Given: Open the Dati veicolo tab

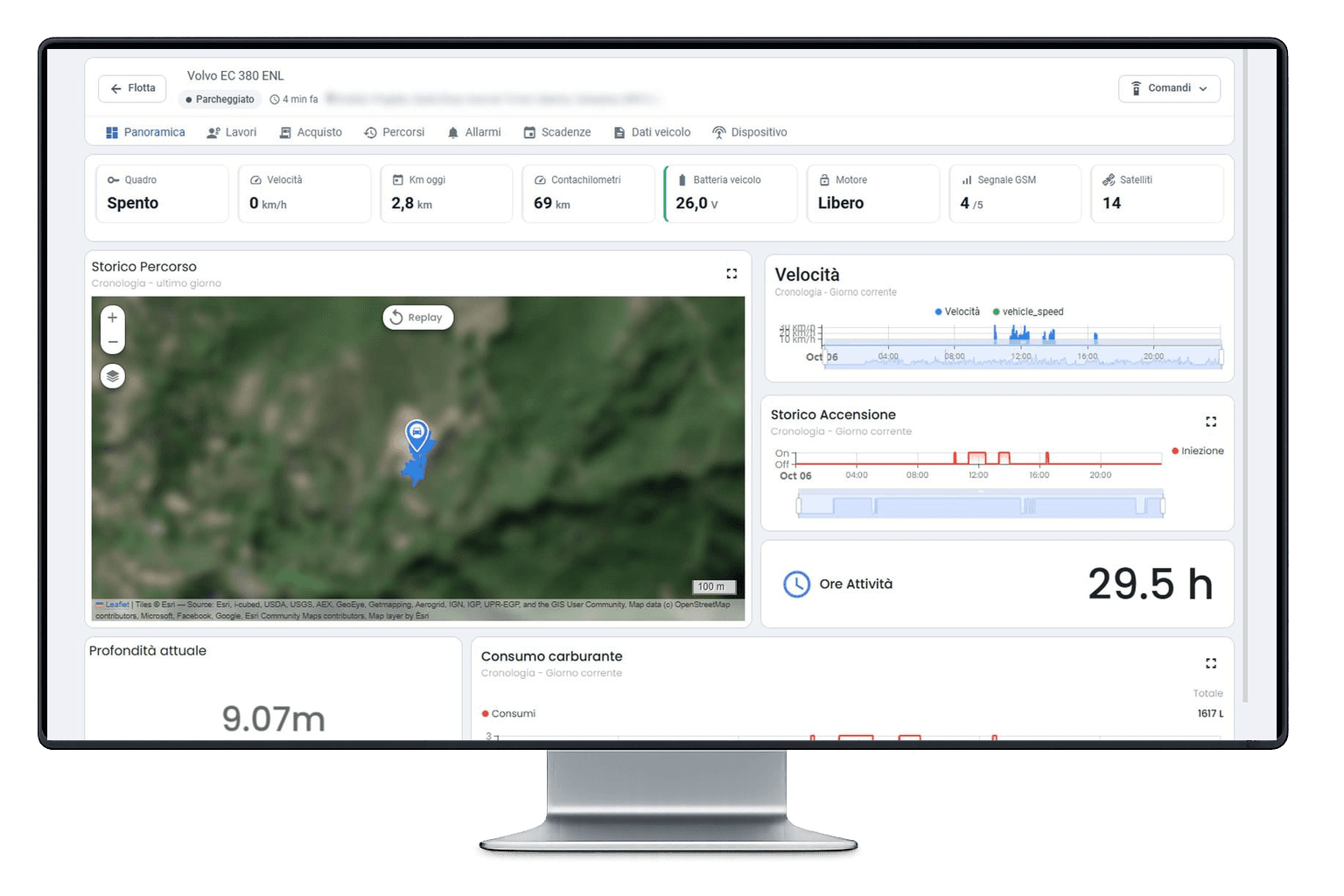Looking at the screenshot, I should click(653, 132).
